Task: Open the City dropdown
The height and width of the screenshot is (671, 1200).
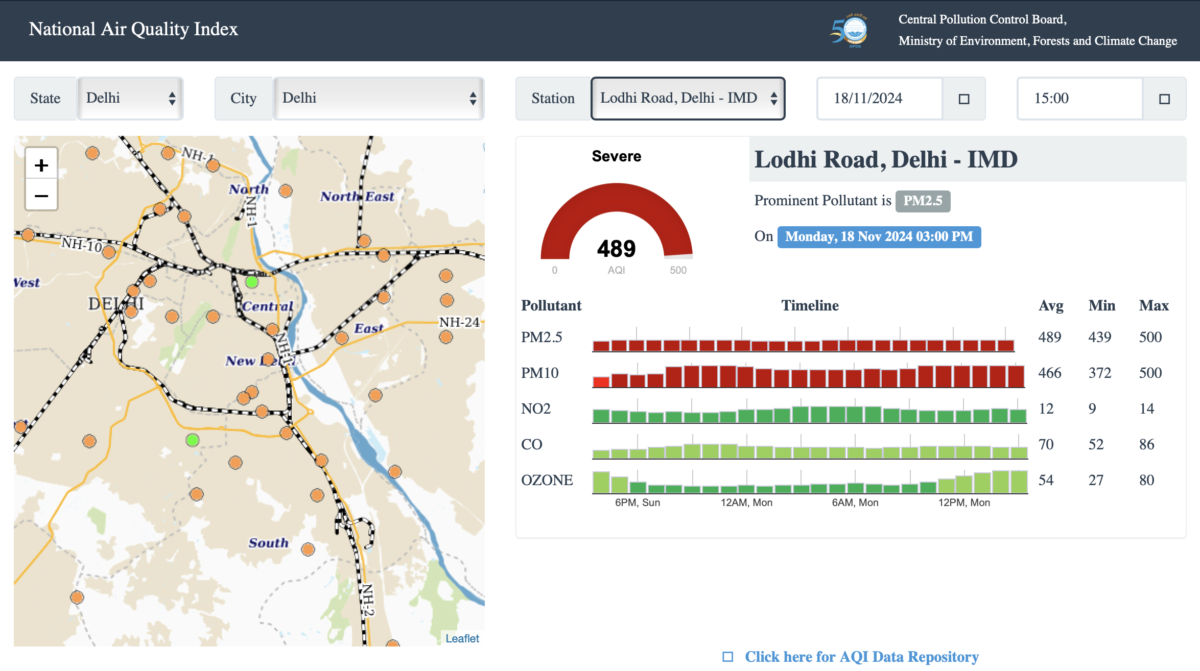Action: click(379, 98)
